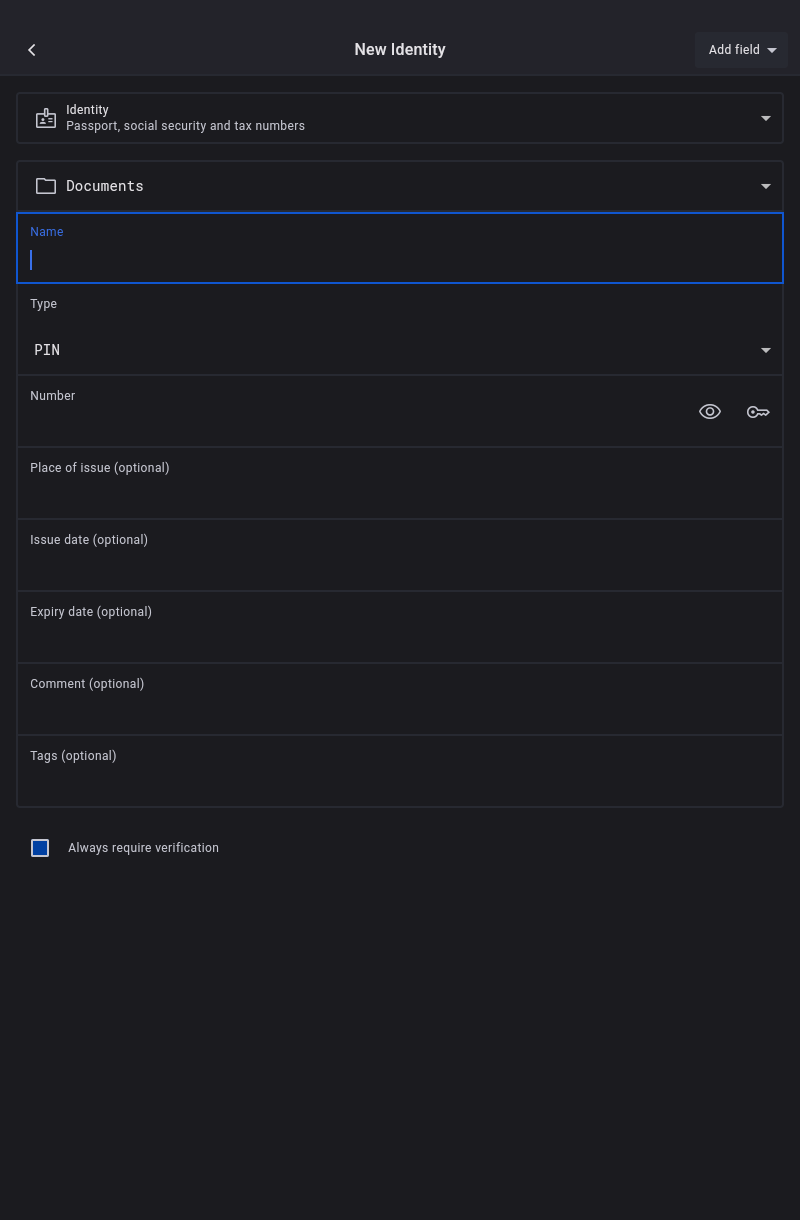Click the Always require verification label
The image size is (800, 1220).
(143, 848)
